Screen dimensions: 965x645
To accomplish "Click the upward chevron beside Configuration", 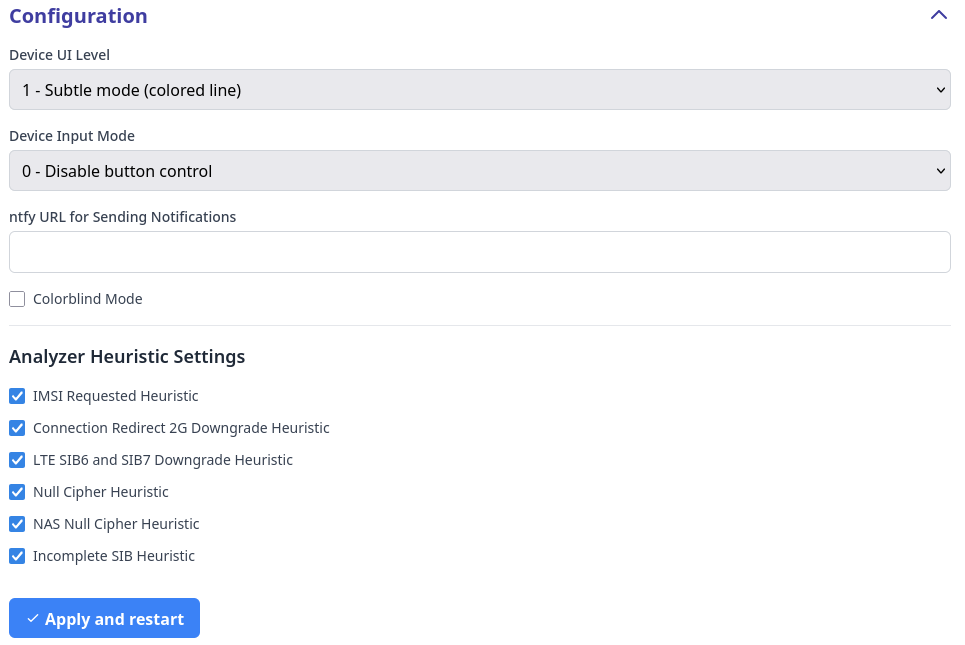I will 938,15.
